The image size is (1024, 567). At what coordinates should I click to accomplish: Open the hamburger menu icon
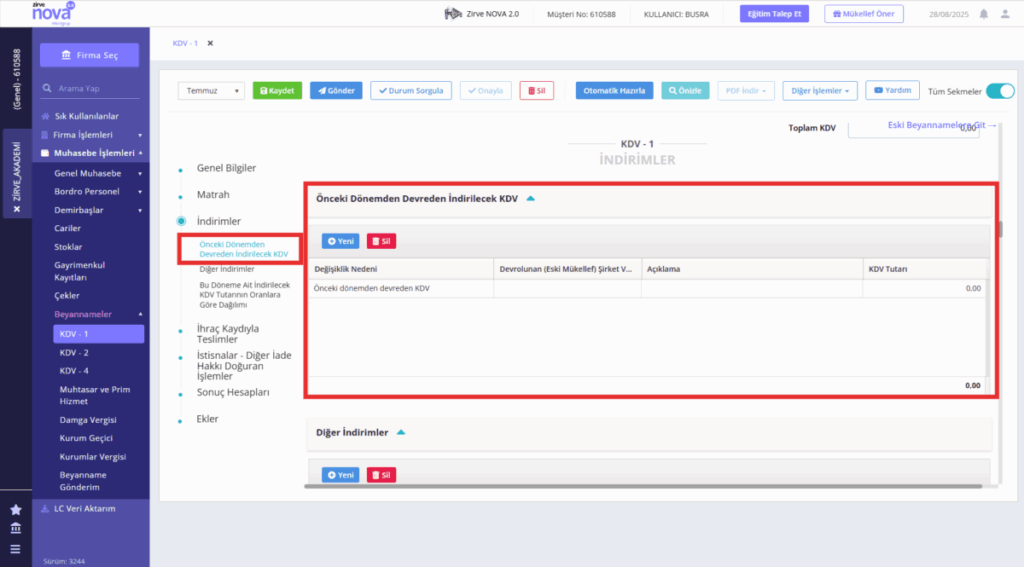16,549
